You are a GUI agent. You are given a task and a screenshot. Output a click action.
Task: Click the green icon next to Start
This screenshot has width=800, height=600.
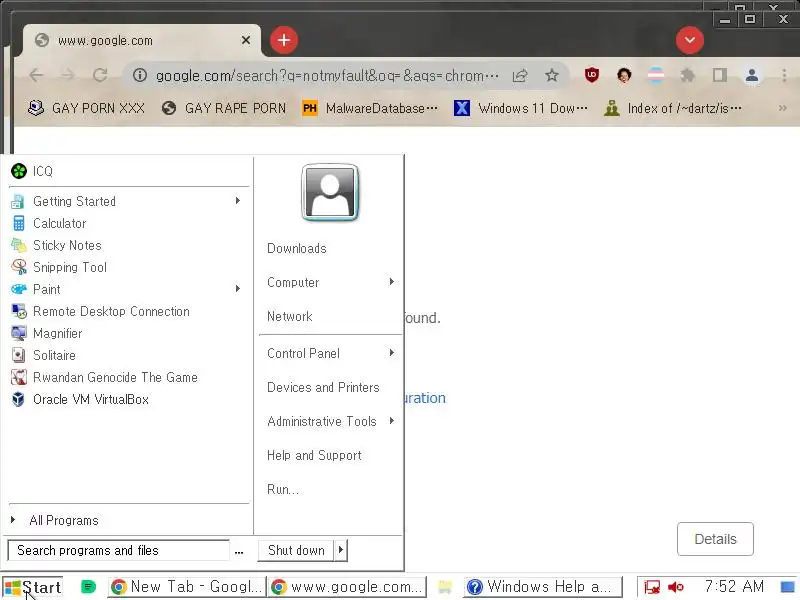tap(88, 587)
